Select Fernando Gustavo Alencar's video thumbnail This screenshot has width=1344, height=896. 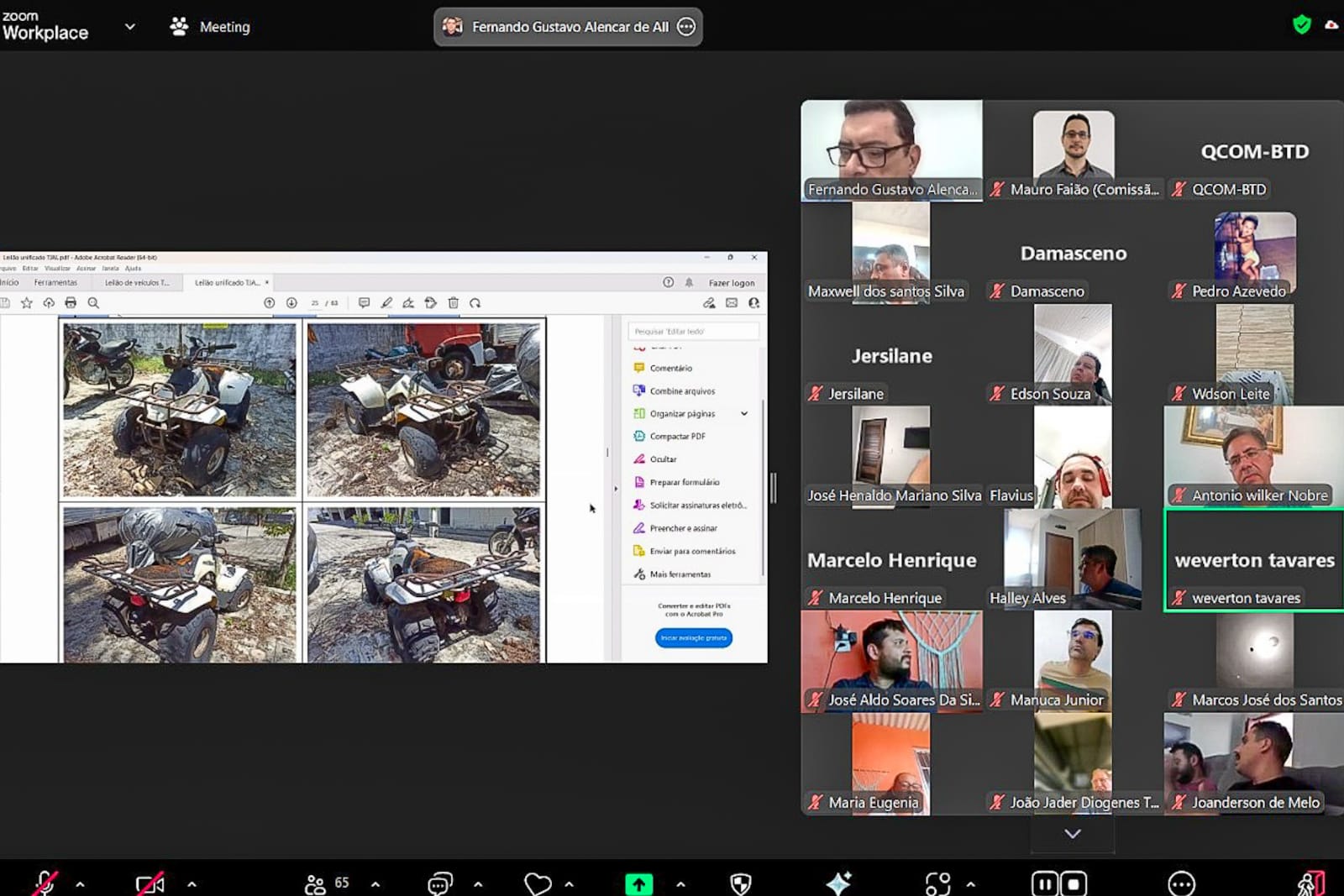[x=891, y=149]
